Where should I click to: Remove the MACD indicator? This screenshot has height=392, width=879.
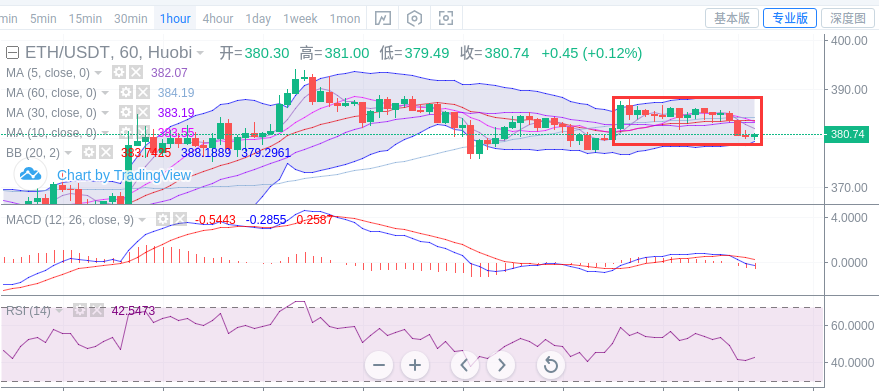click(x=179, y=219)
